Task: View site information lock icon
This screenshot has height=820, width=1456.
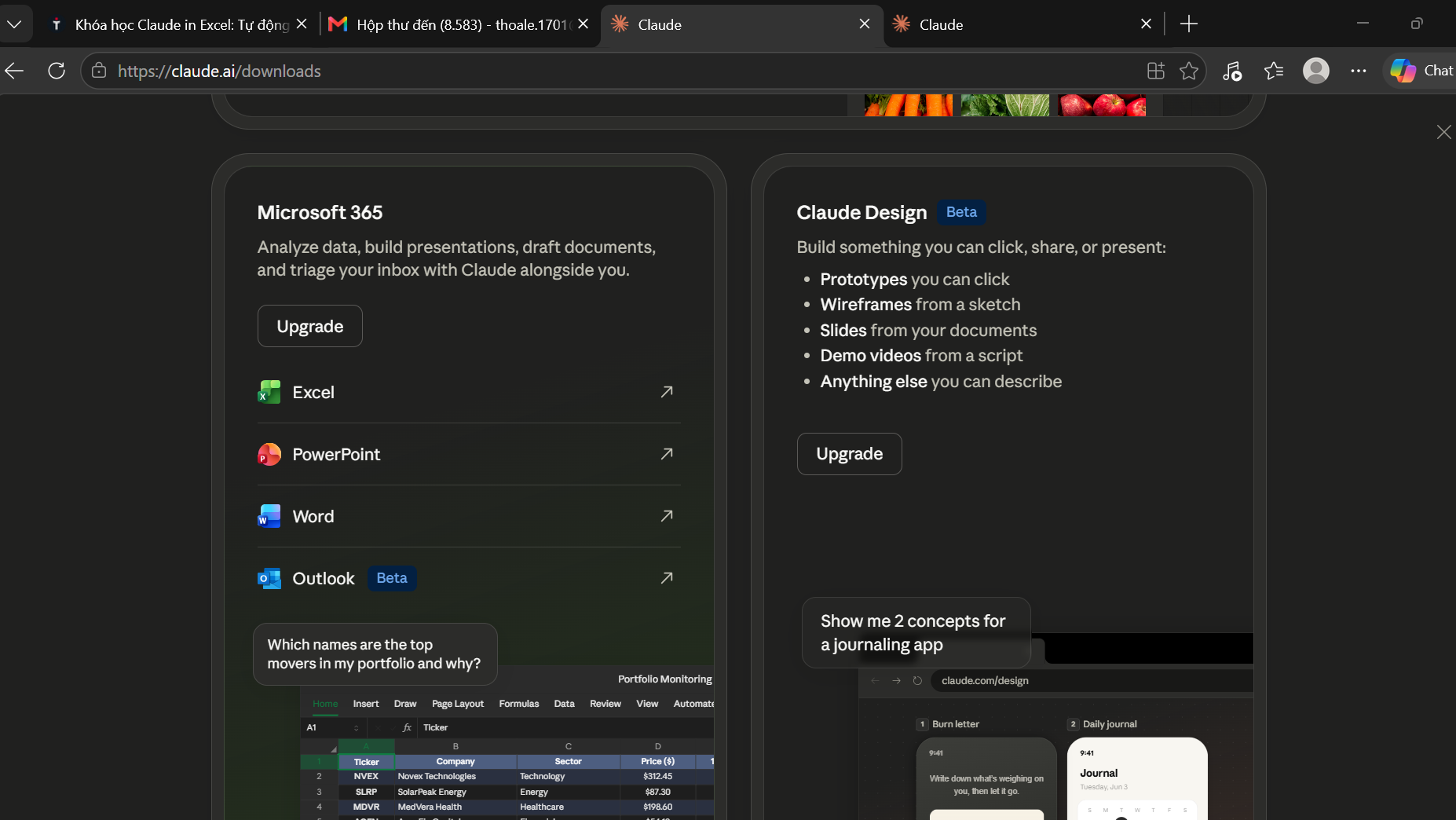Action: (x=99, y=71)
